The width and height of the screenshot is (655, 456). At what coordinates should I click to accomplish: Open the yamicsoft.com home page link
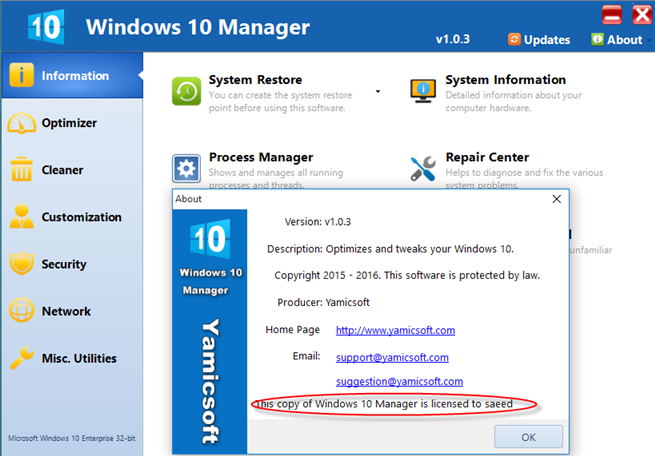click(x=395, y=330)
